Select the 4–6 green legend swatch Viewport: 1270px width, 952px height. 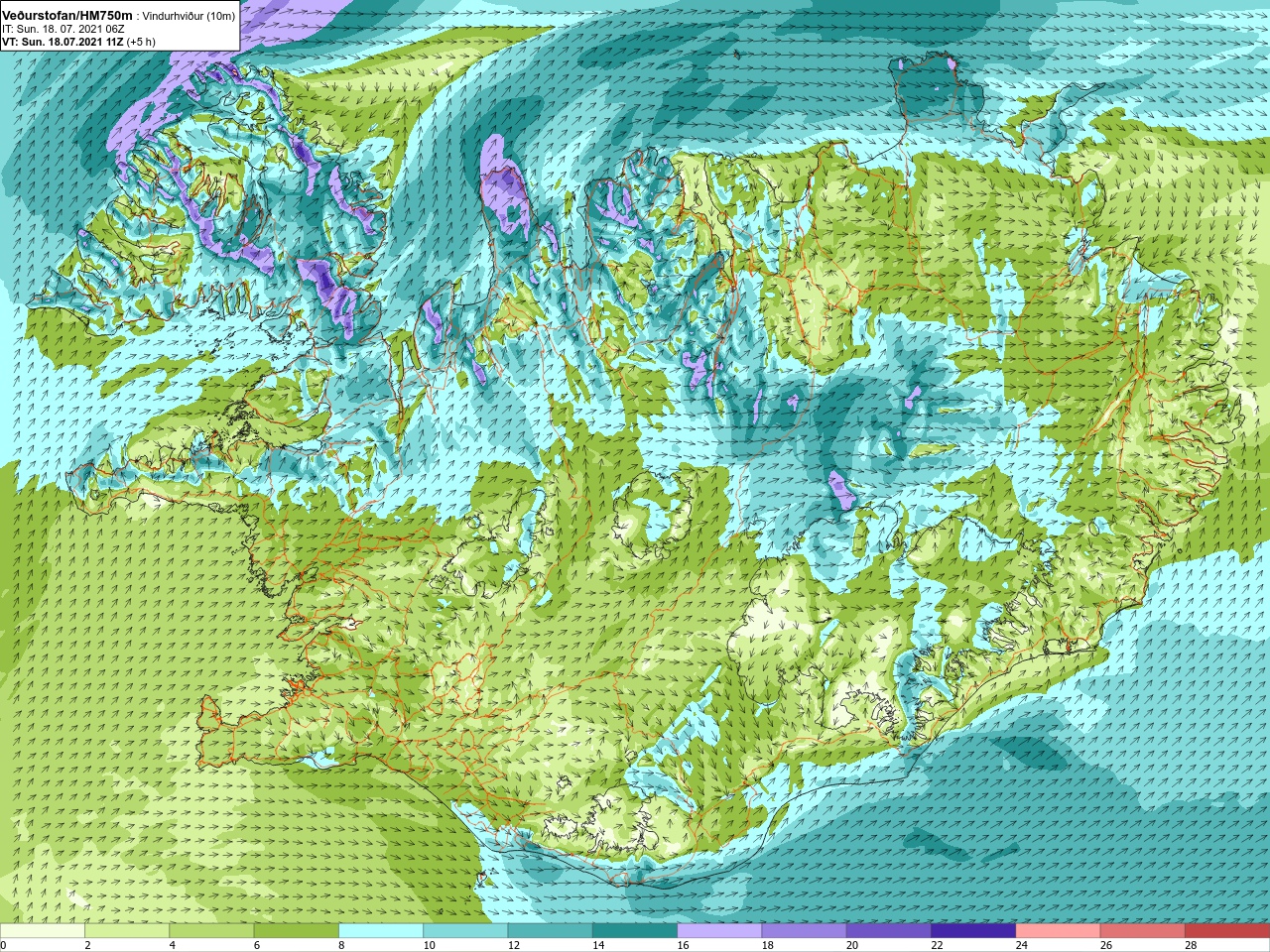(x=211, y=931)
